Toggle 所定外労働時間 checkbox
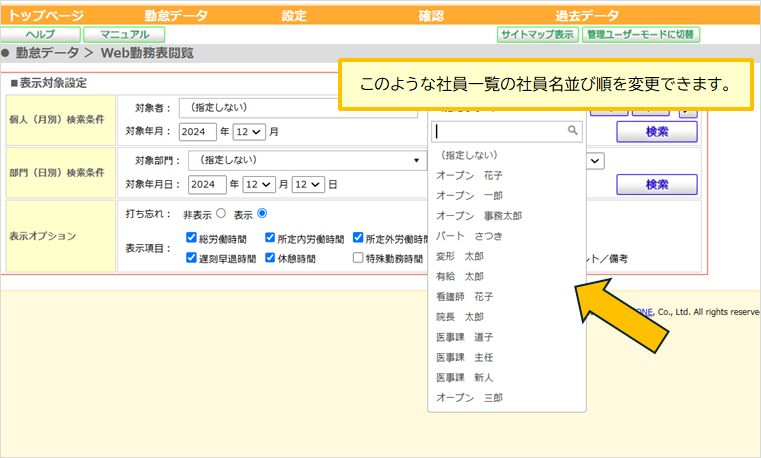761x458 pixels. 358,237
